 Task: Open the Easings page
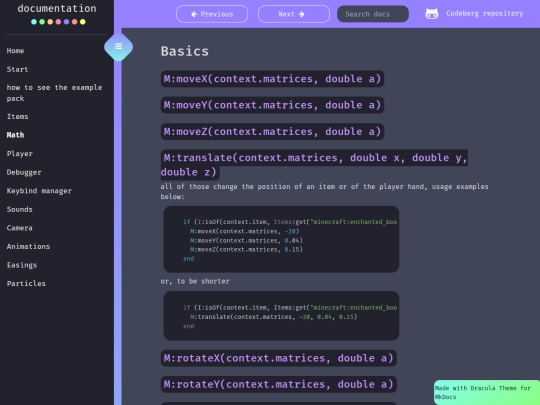click(x=22, y=265)
